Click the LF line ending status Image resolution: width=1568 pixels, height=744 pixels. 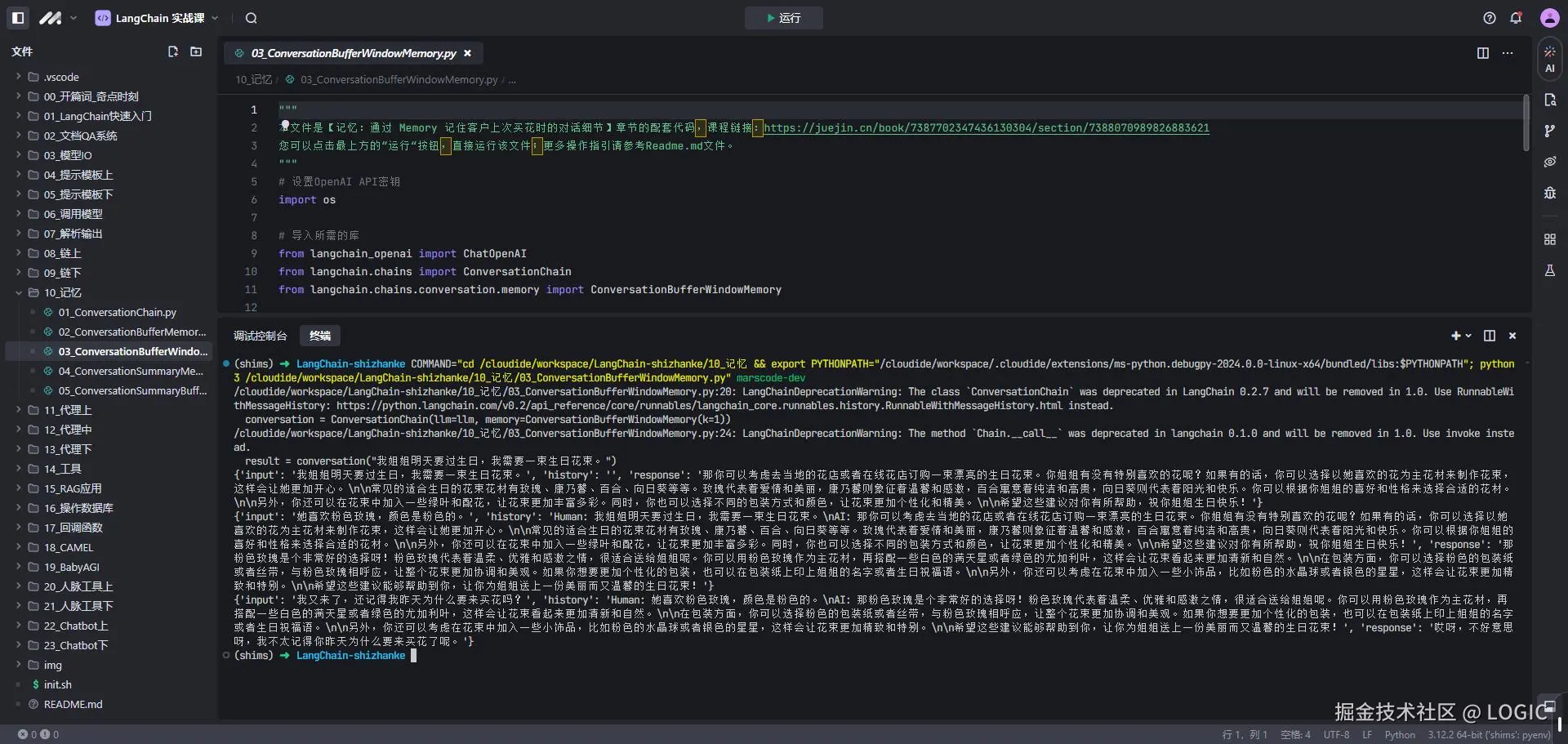pos(1367,734)
